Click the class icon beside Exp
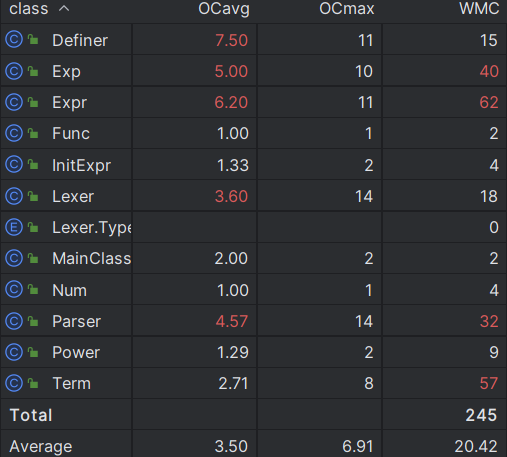The height and width of the screenshot is (457, 507). click(14, 71)
